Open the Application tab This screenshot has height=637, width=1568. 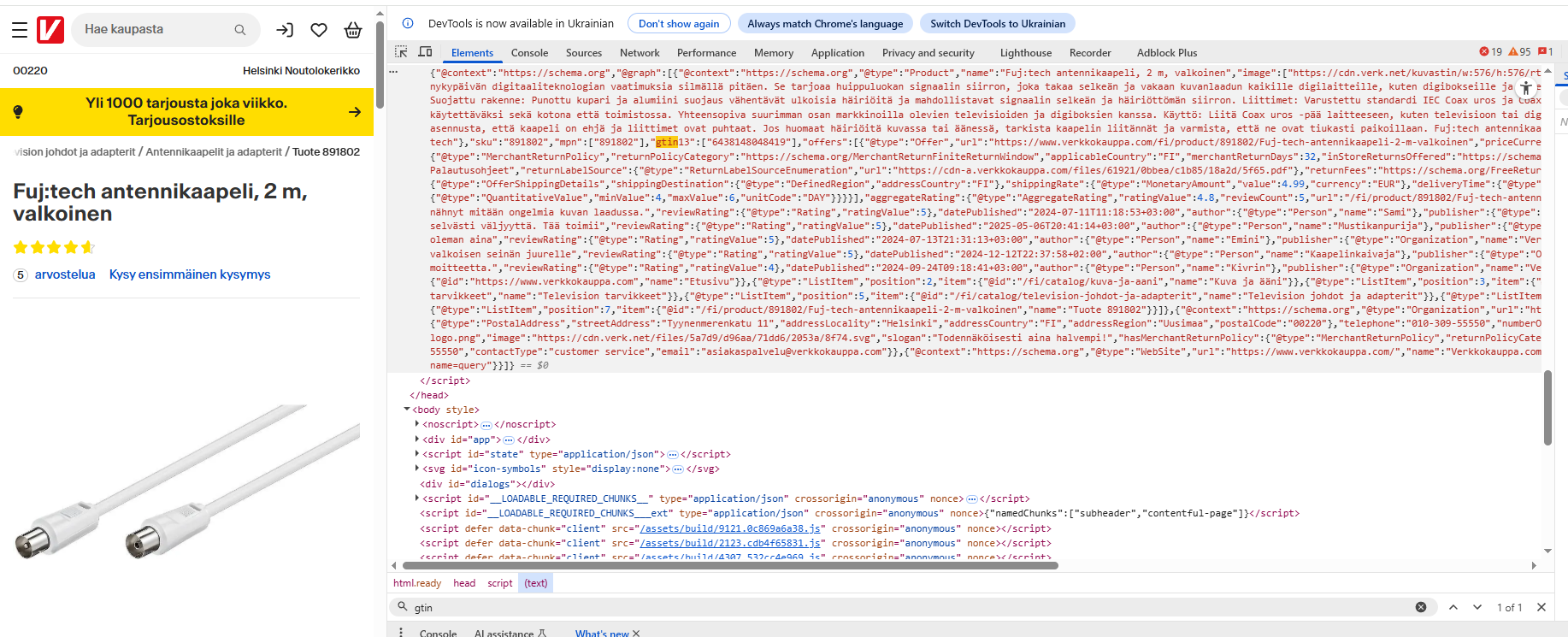point(838,52)
